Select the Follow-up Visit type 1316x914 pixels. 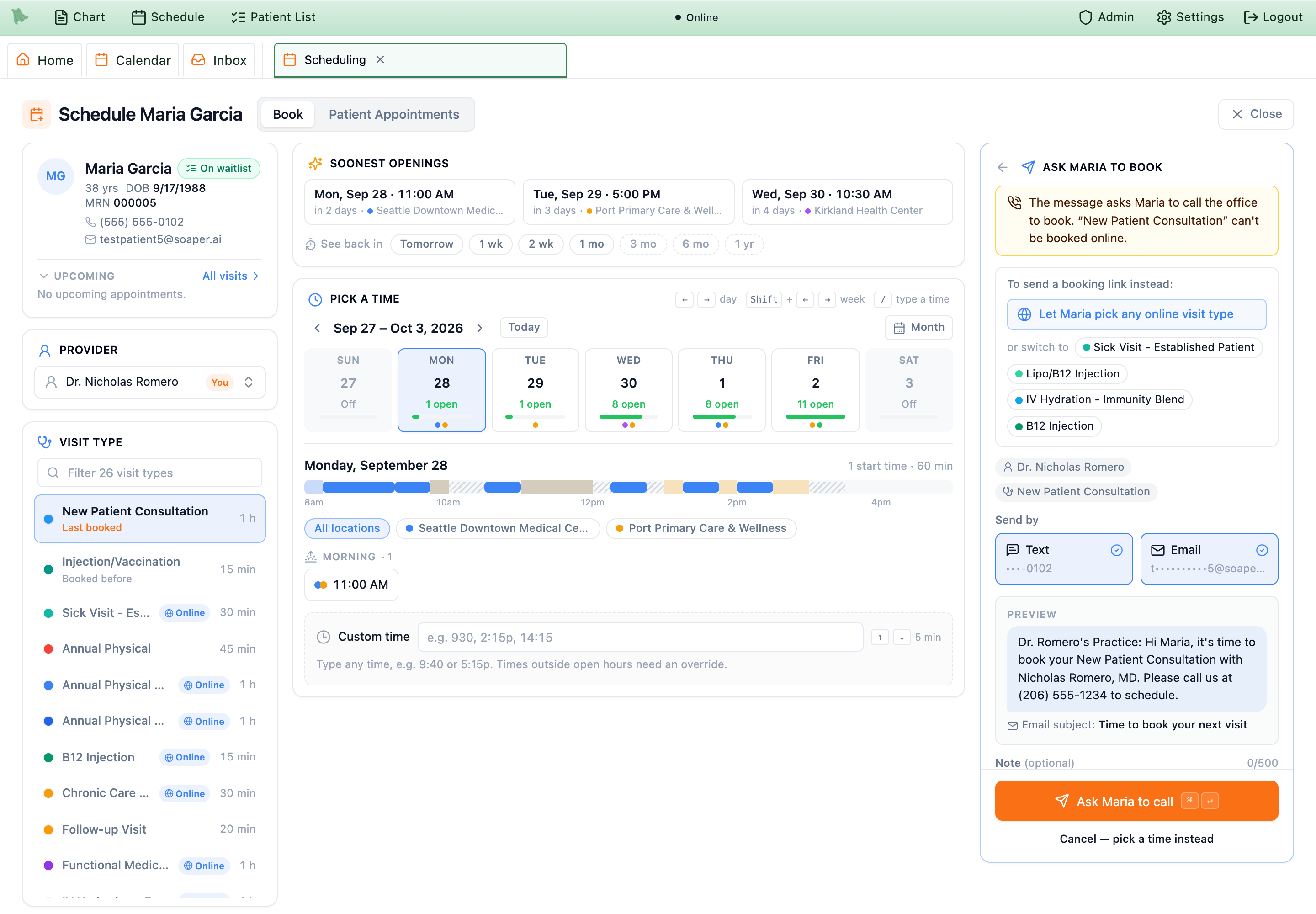click(x=150, y=829)
